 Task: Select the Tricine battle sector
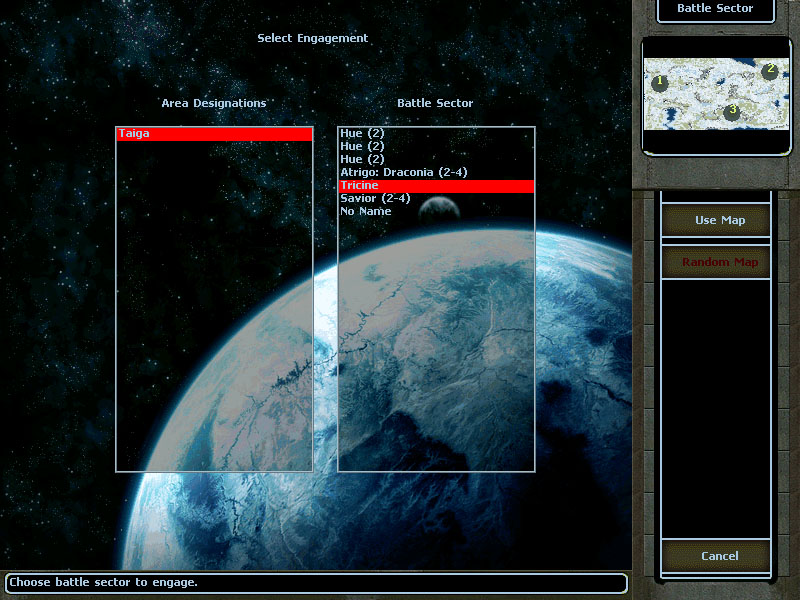pyautogui.click(x=436, y=186)
